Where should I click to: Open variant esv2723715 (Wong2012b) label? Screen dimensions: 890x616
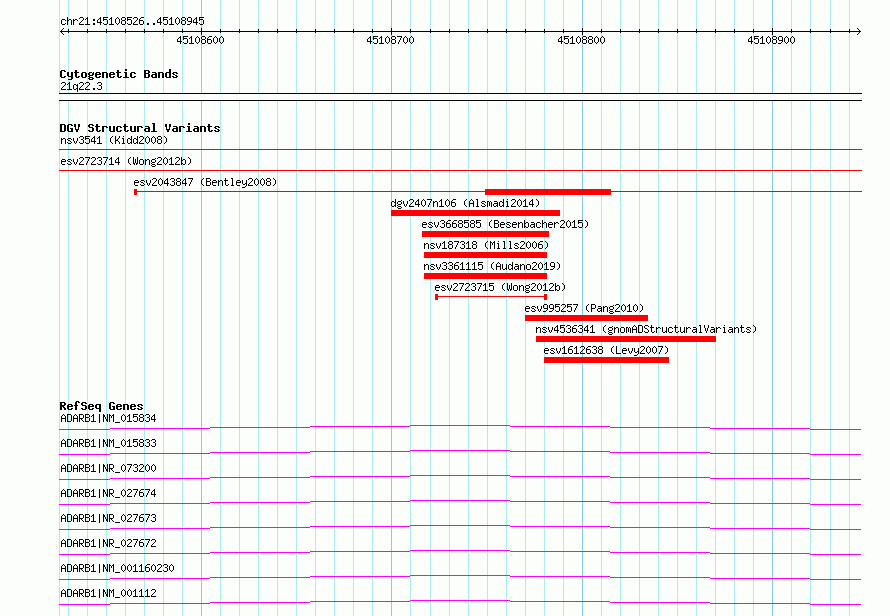pos(500,287)
